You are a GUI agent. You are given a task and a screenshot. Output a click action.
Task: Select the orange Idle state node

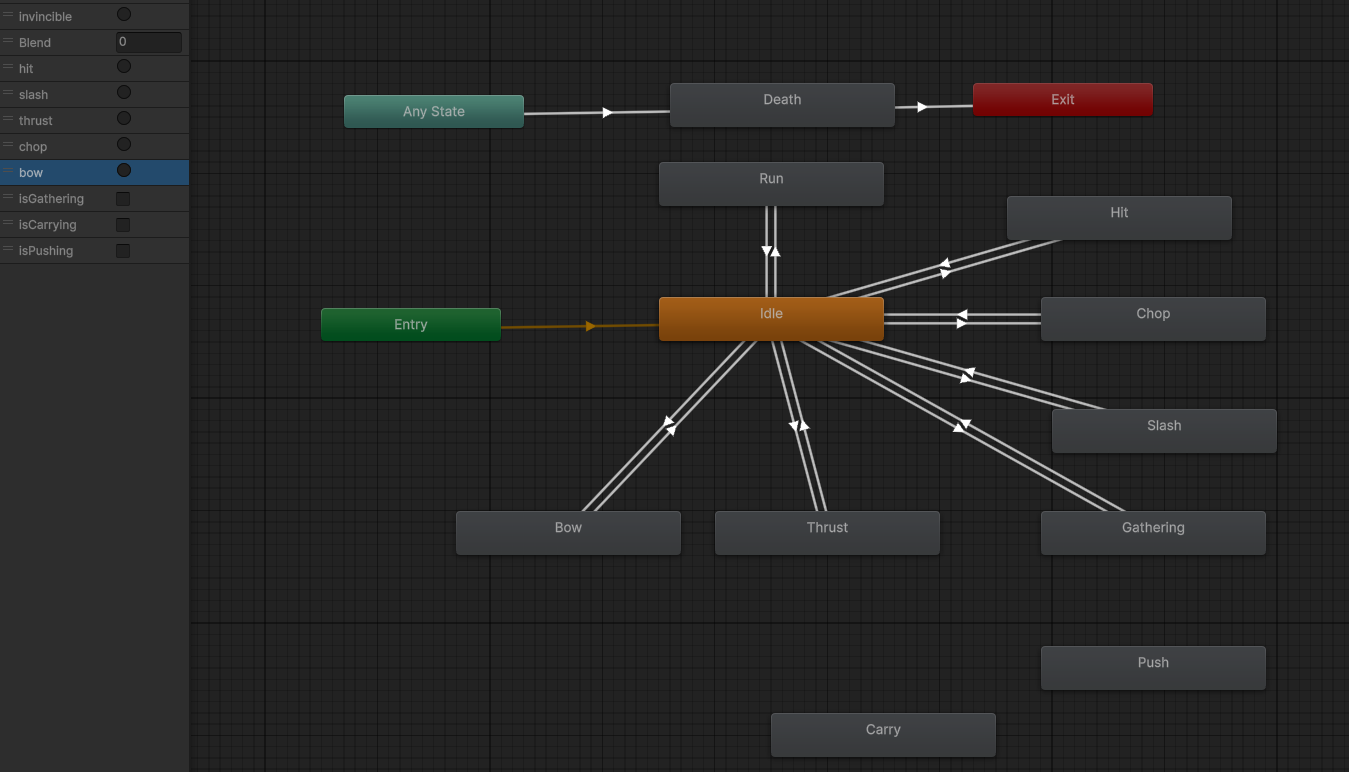[771, 319]
